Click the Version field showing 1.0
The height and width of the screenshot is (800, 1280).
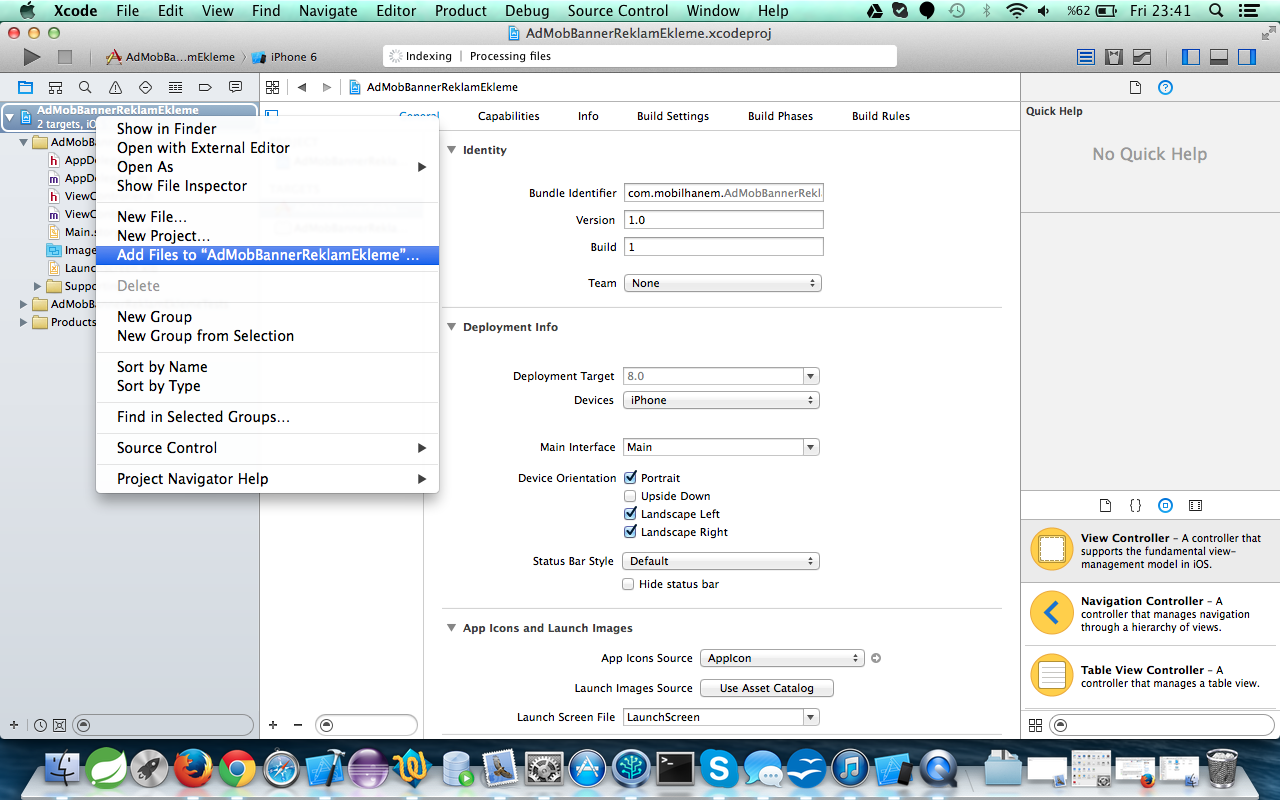[x=724, y=220]
